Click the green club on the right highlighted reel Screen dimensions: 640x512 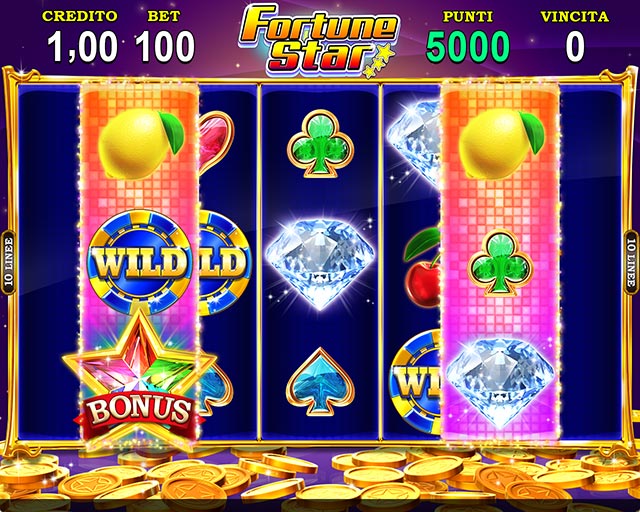tap(500, 263)
